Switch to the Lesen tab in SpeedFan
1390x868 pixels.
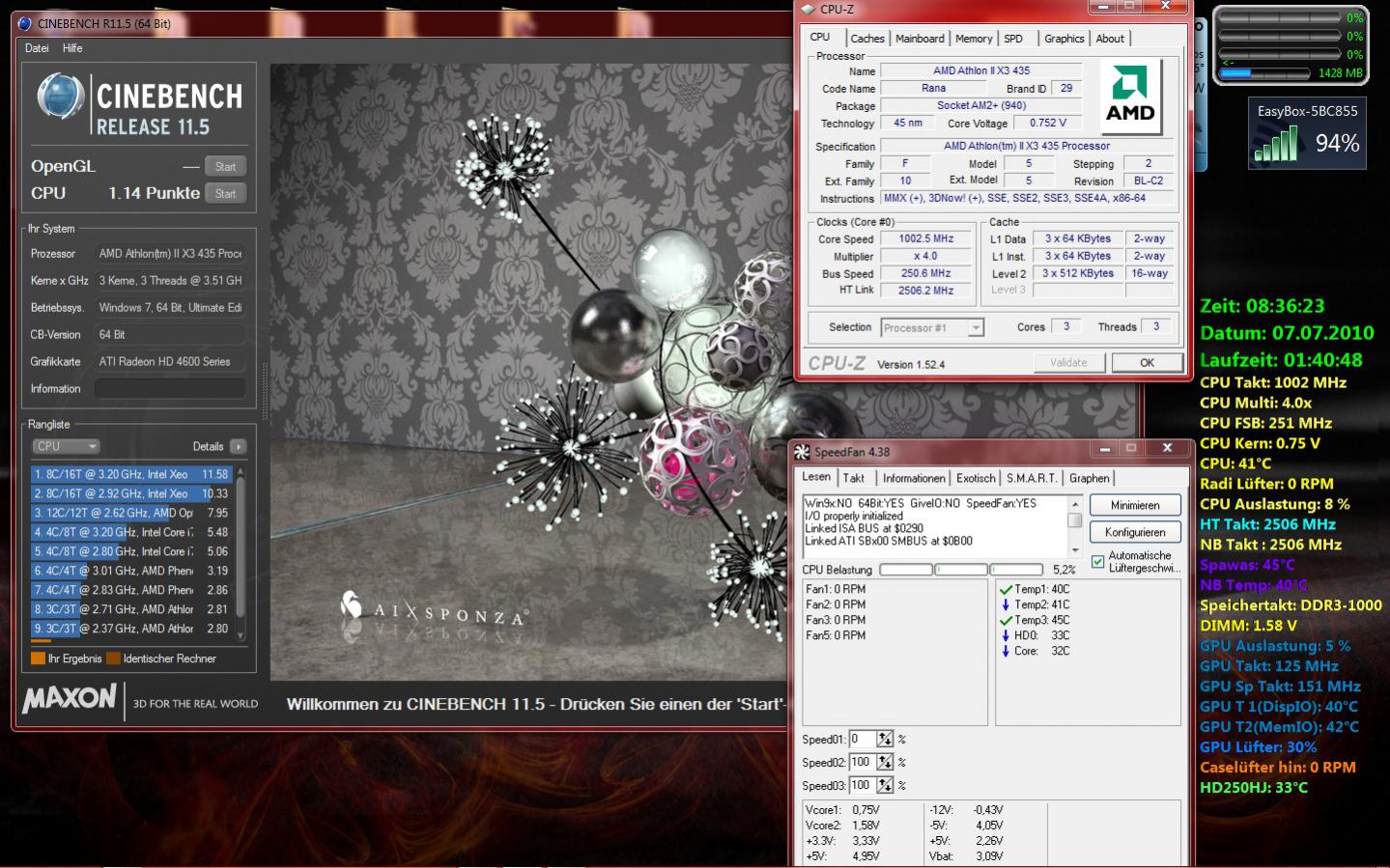(816, 477)
